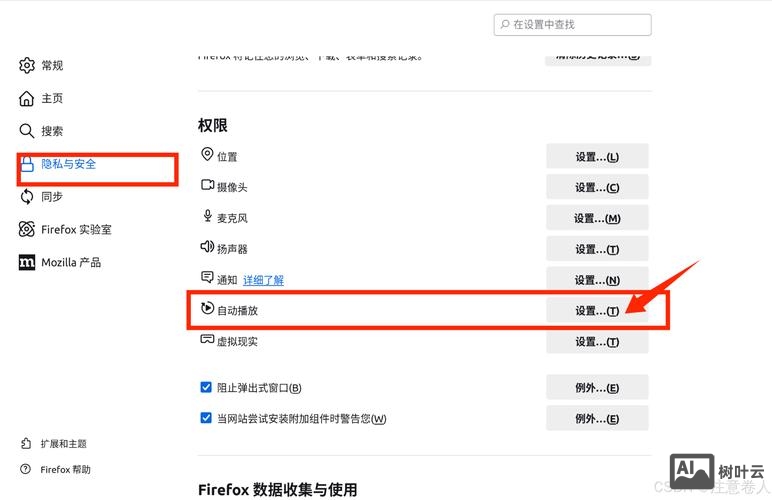This screenshot has height=500, width=772.
Task: Click the 麦克风 label text
Action: pos(232,218)
